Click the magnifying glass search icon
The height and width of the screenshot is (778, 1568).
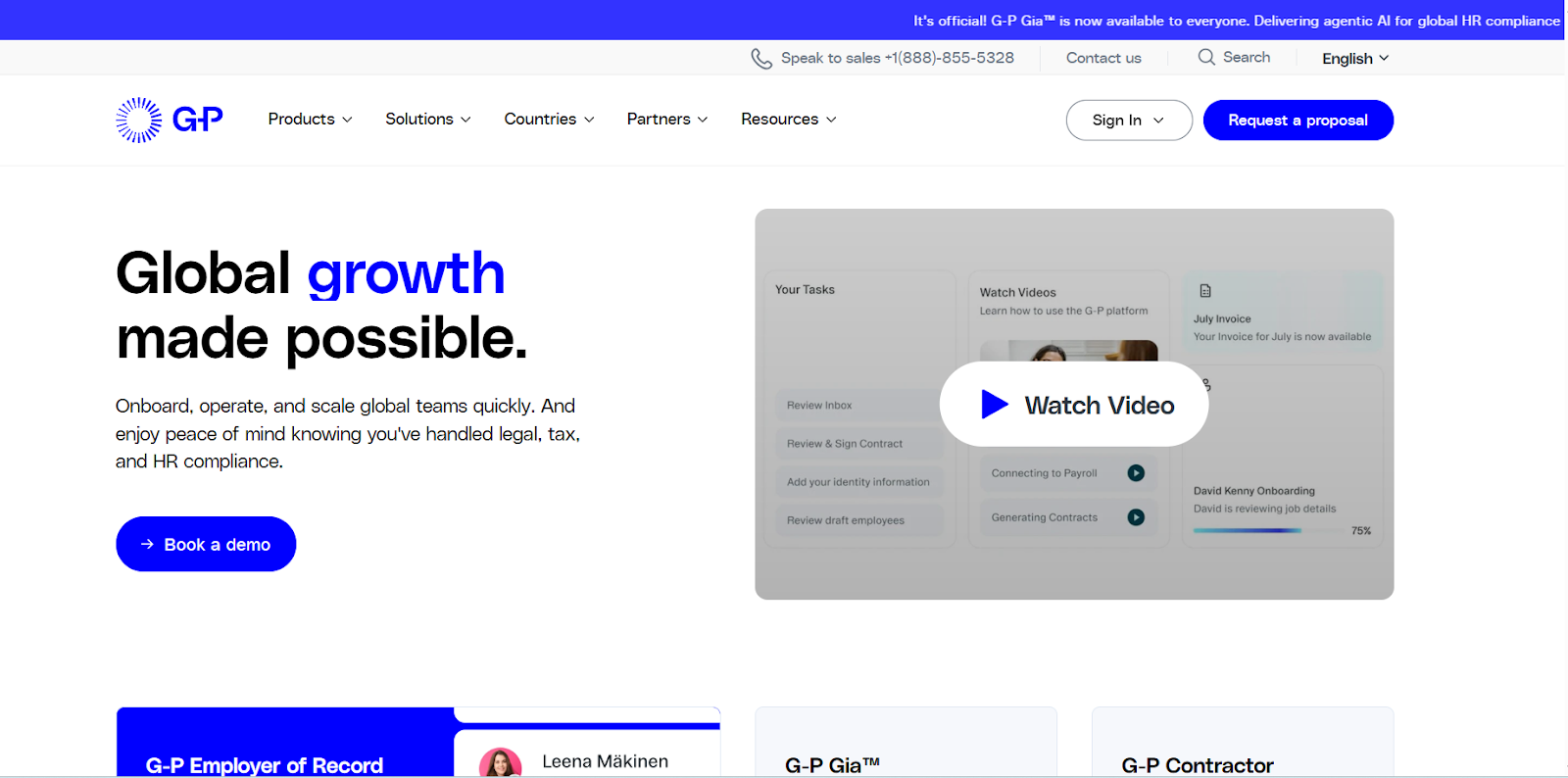(x=1206, y=57)
